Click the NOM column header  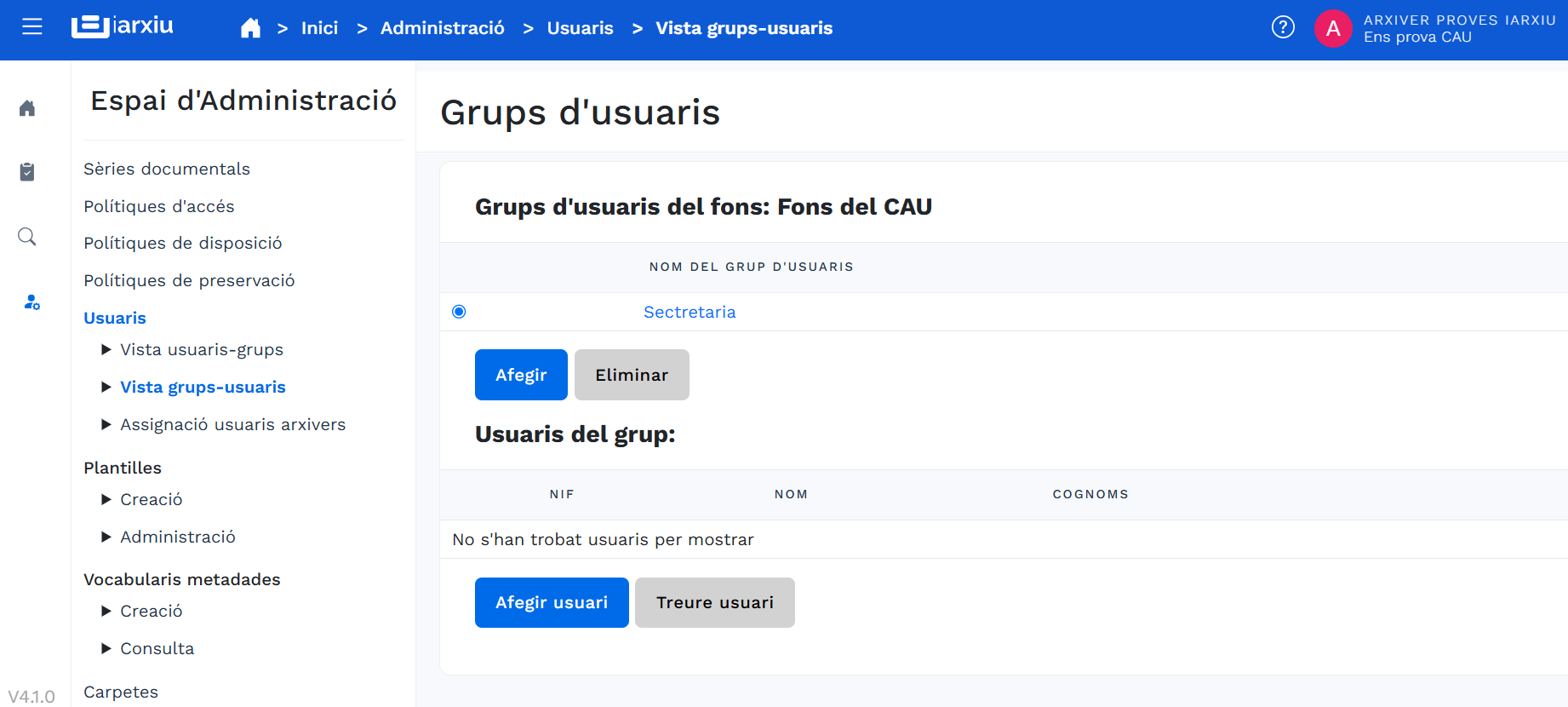click(792, 494)
